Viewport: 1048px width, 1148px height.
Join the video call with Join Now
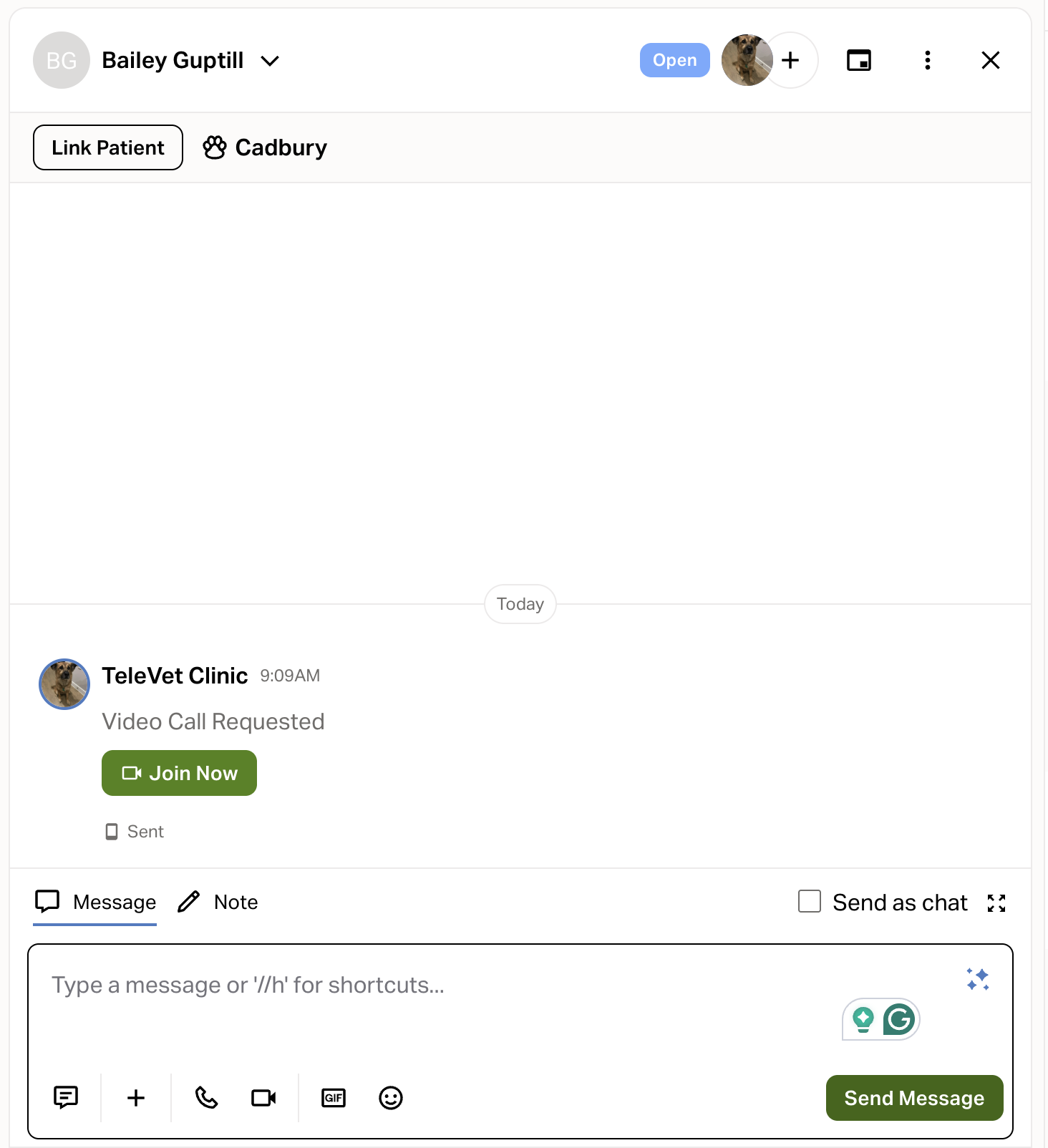tap(179, 773)
